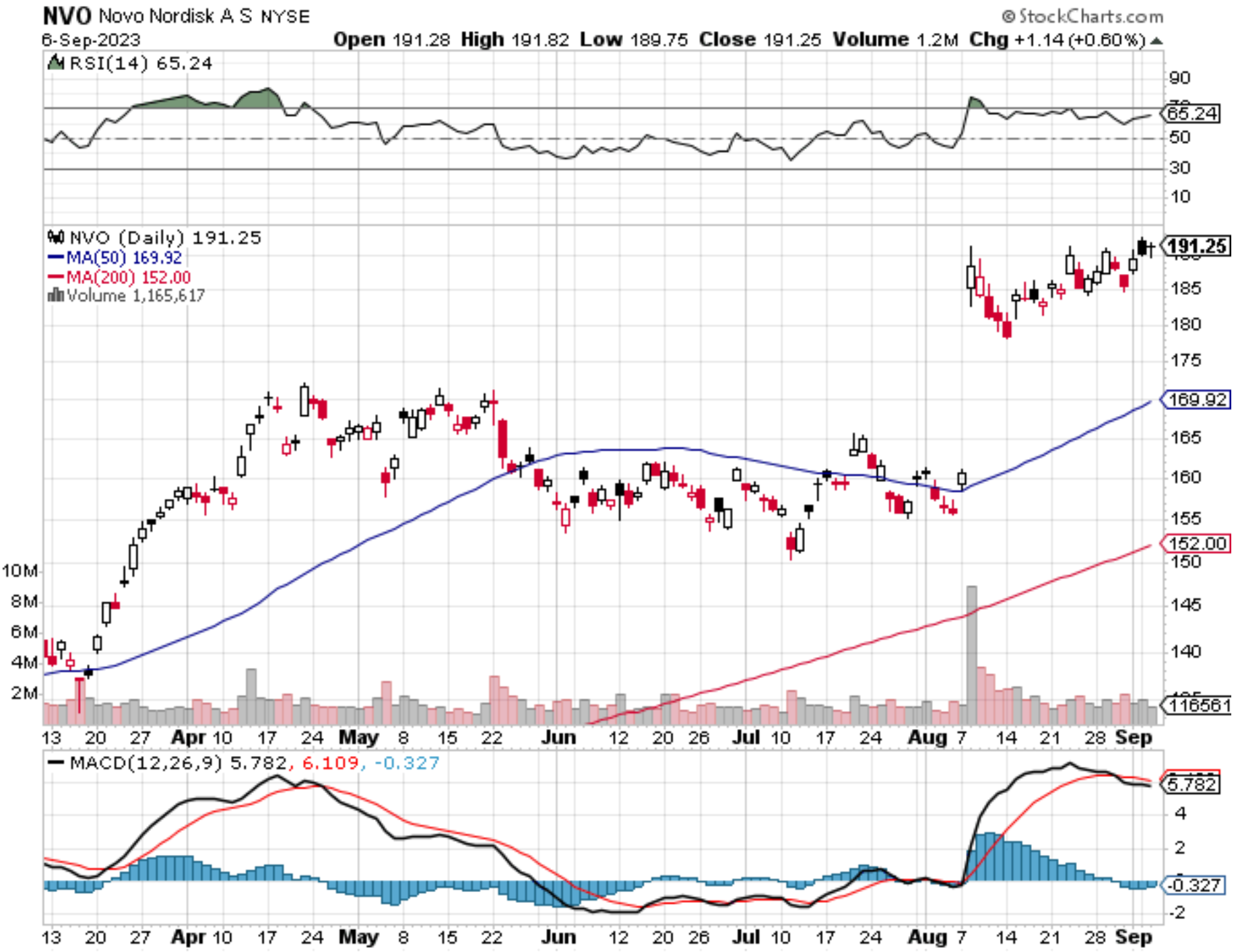Click the -0.327 histogram tag on the right axis
Screen dimensions: 1238x952
pyautogui.click(x=1193, y=885)
